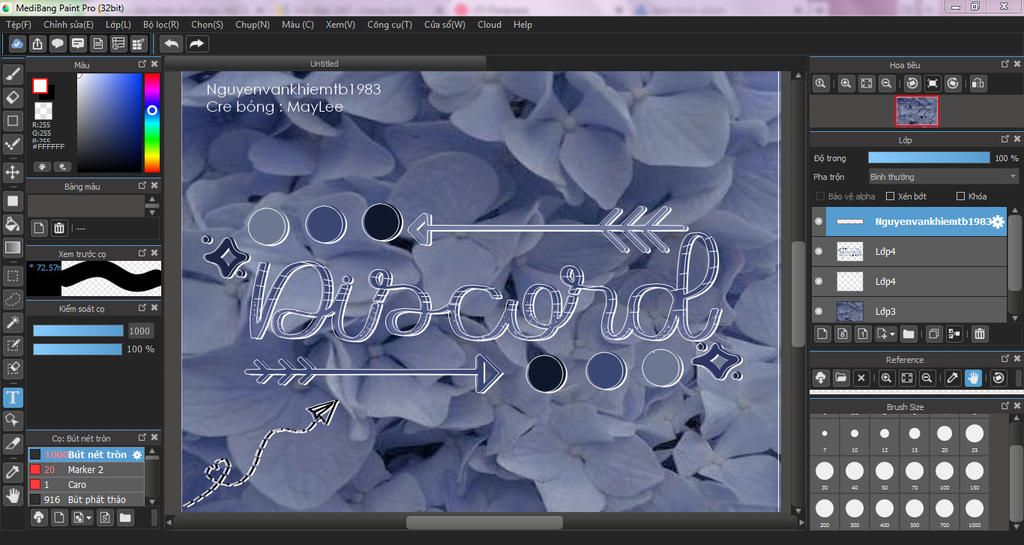
Task: Select the Gradient tool
Action: click(x=12, y=248)
